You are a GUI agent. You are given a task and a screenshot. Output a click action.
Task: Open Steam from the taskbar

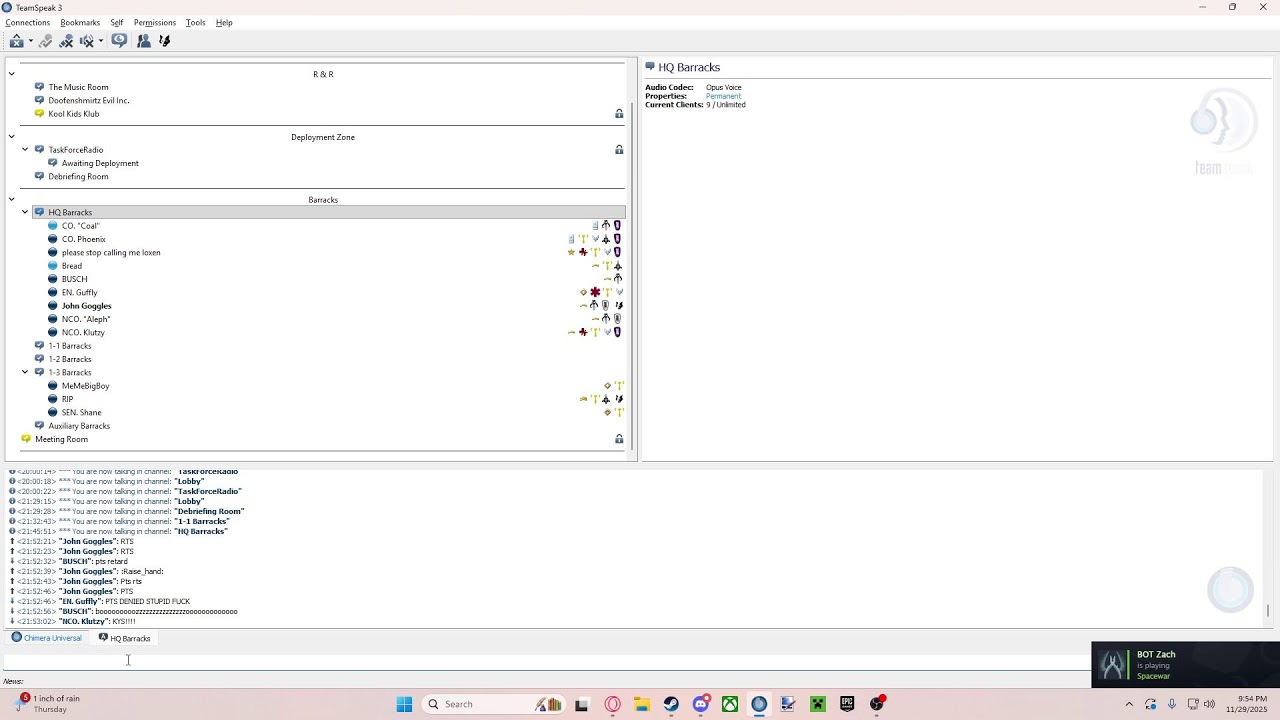coord(671,704)
